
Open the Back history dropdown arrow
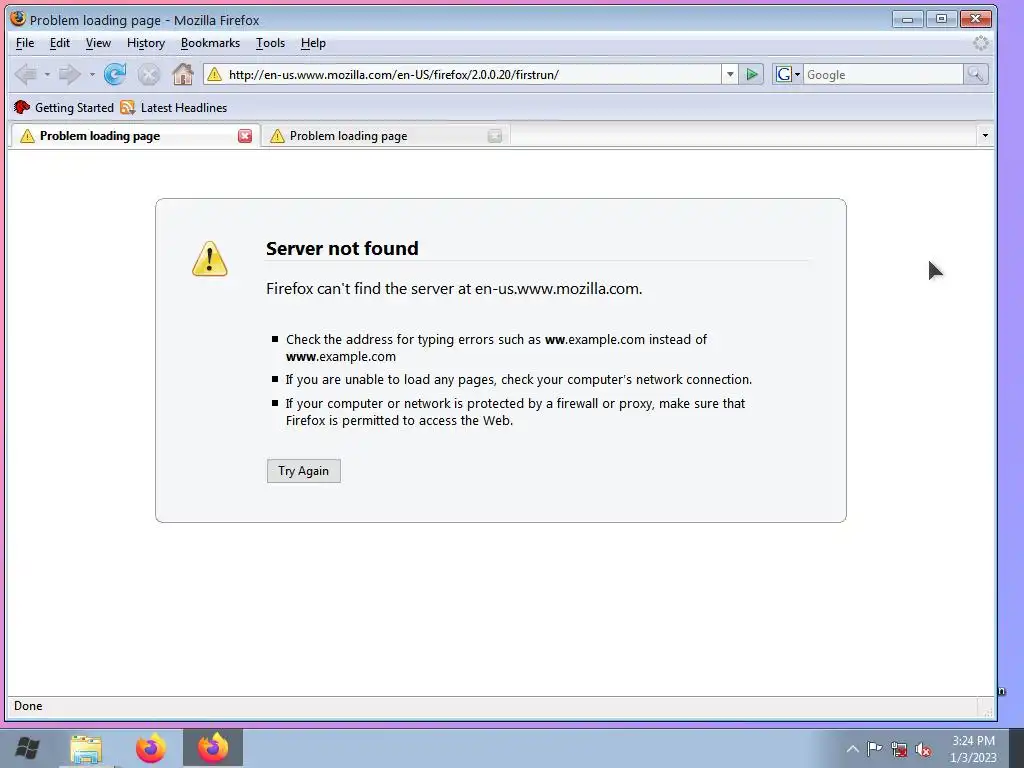pos(47,74)
